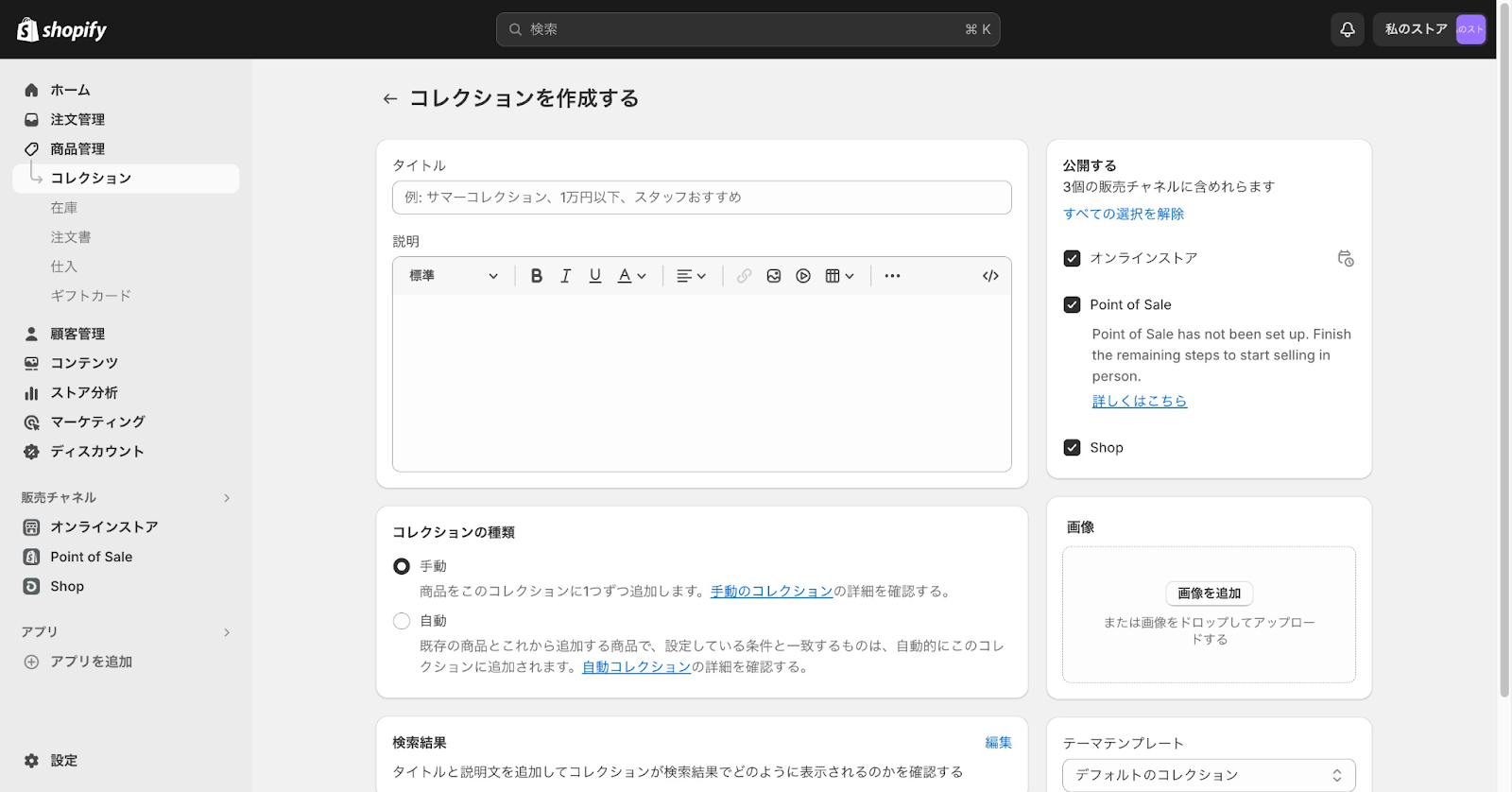1512x792 pixels.
Task: Click the schedule icon beside オンラインストア
Action: 1346,258
